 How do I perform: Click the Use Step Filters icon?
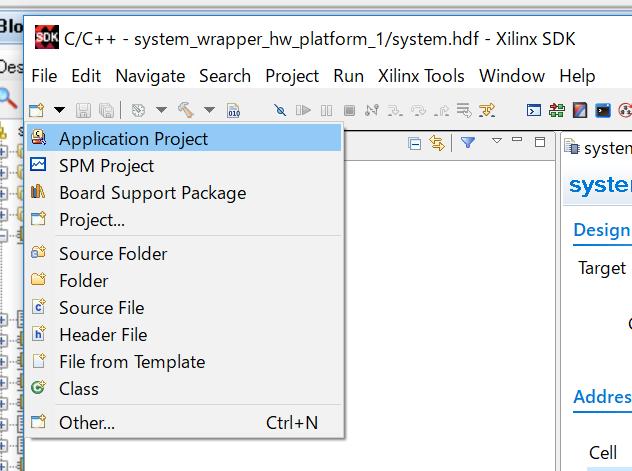tap(487, 110)
